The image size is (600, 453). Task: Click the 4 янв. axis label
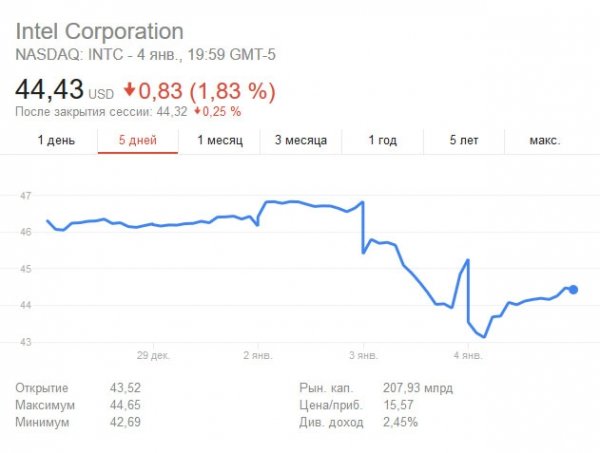pyautogui.click(x=468, y=355)
